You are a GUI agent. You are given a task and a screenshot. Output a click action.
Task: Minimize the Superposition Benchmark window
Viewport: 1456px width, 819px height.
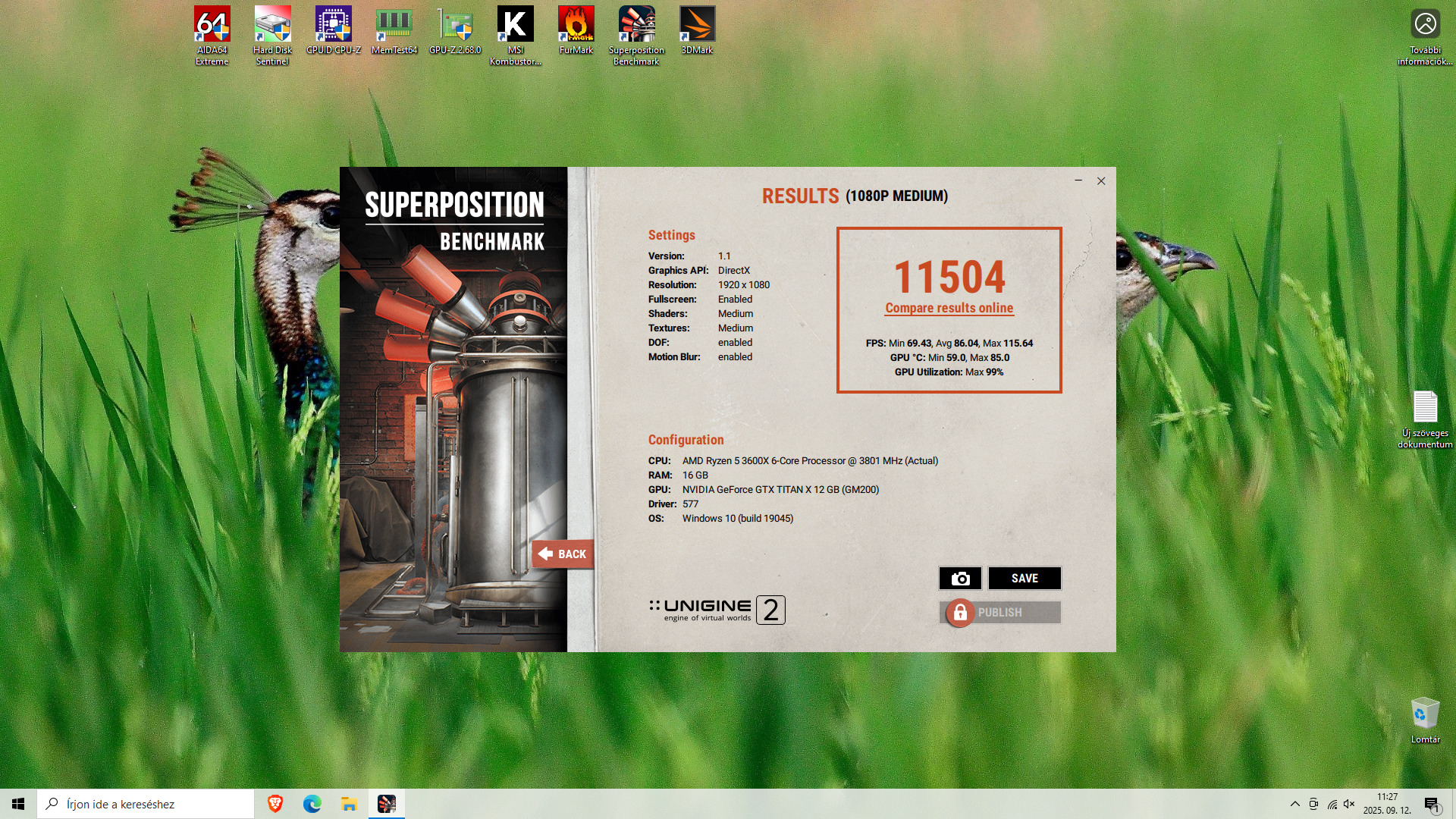click(1078, 180)
